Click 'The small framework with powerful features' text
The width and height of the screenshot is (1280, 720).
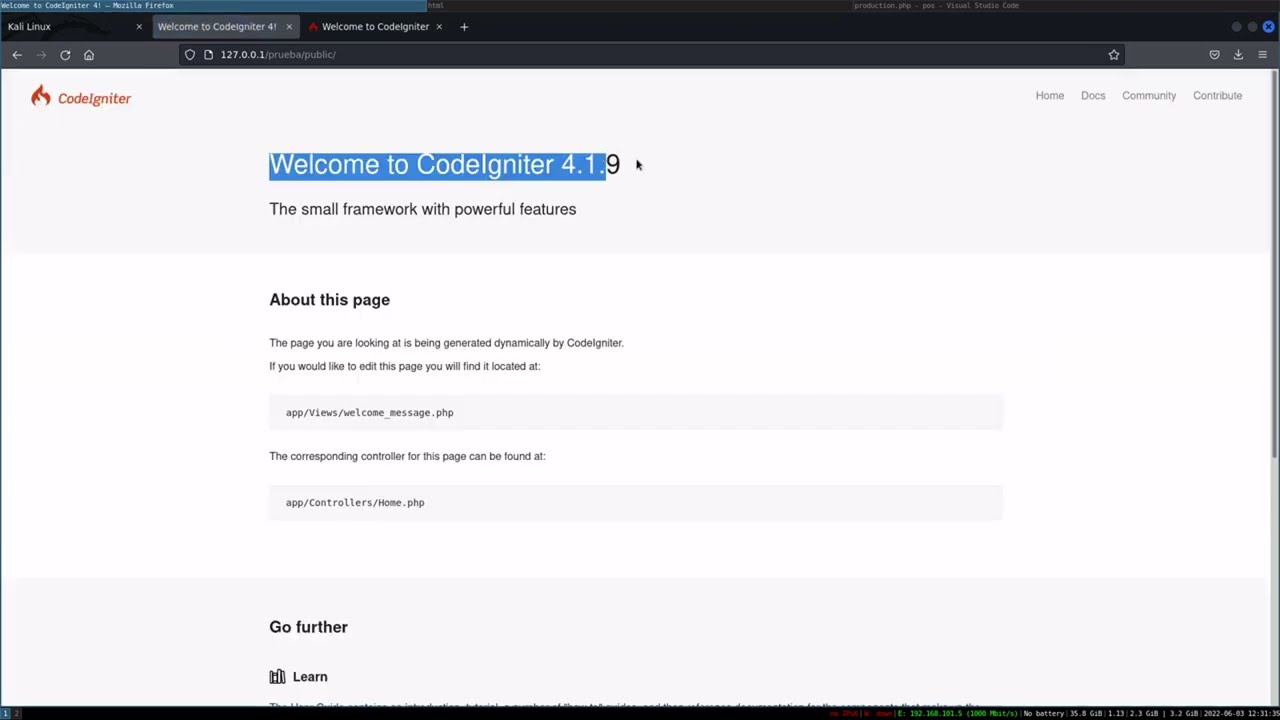[x=423, y=209]
